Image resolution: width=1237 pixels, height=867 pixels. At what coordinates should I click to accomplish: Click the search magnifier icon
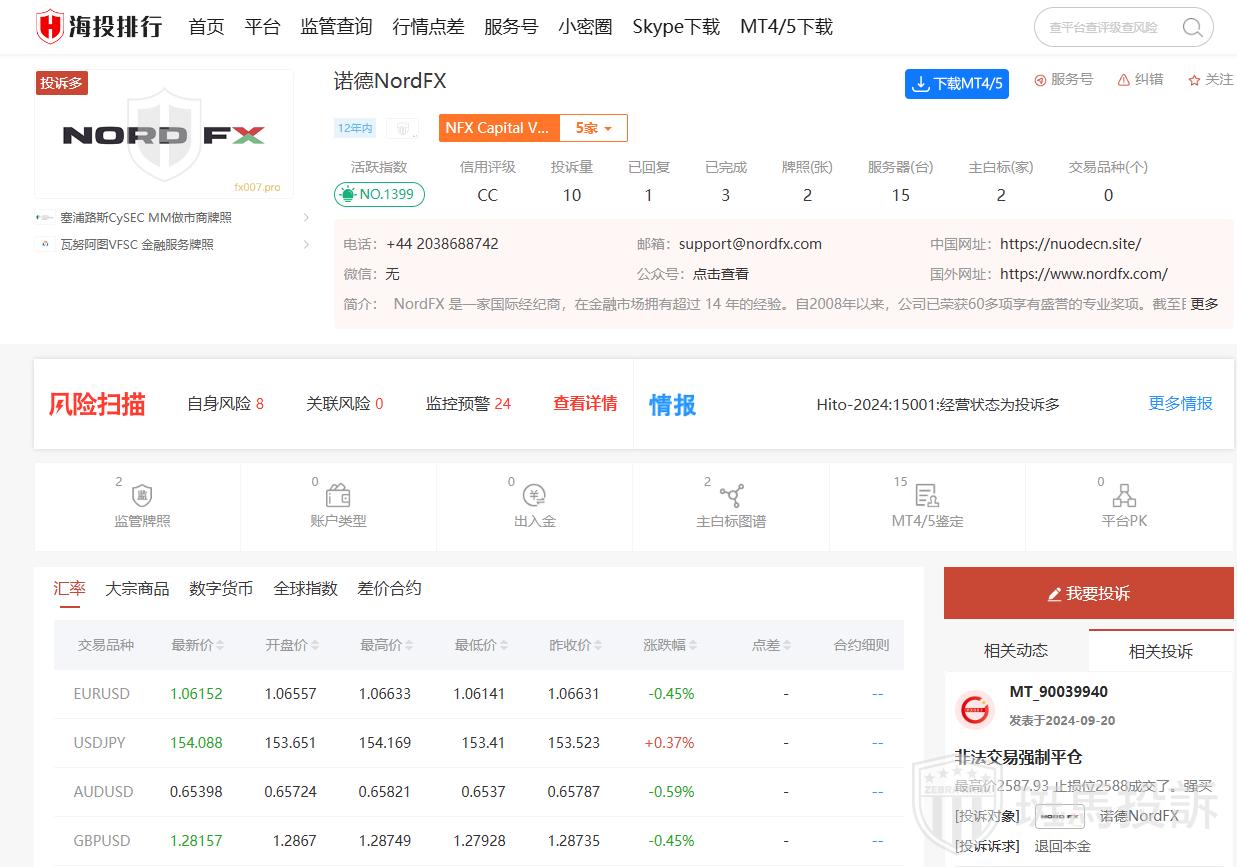1192,28
